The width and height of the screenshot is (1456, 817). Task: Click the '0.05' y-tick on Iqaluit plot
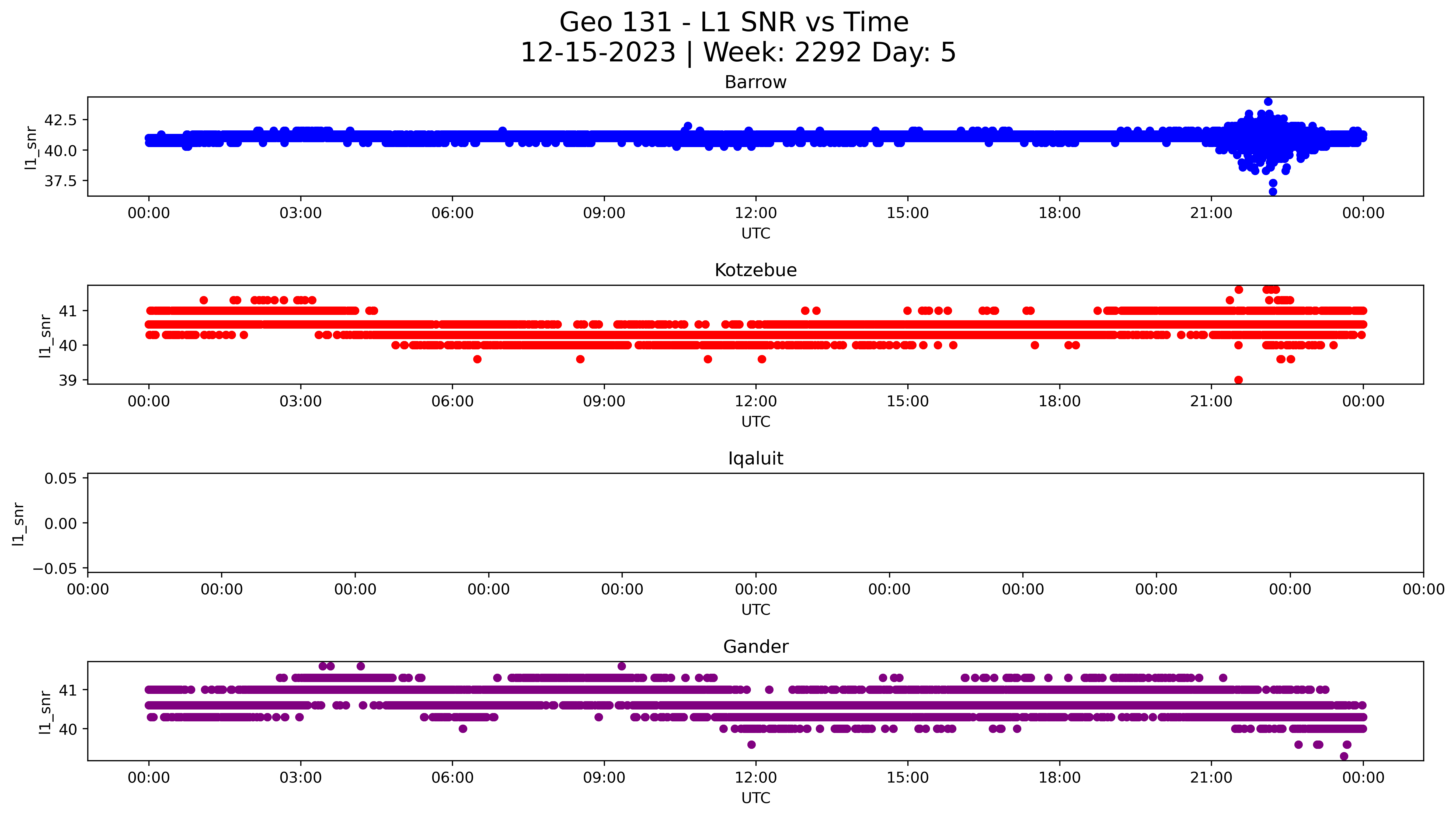[x=61, y=479]
